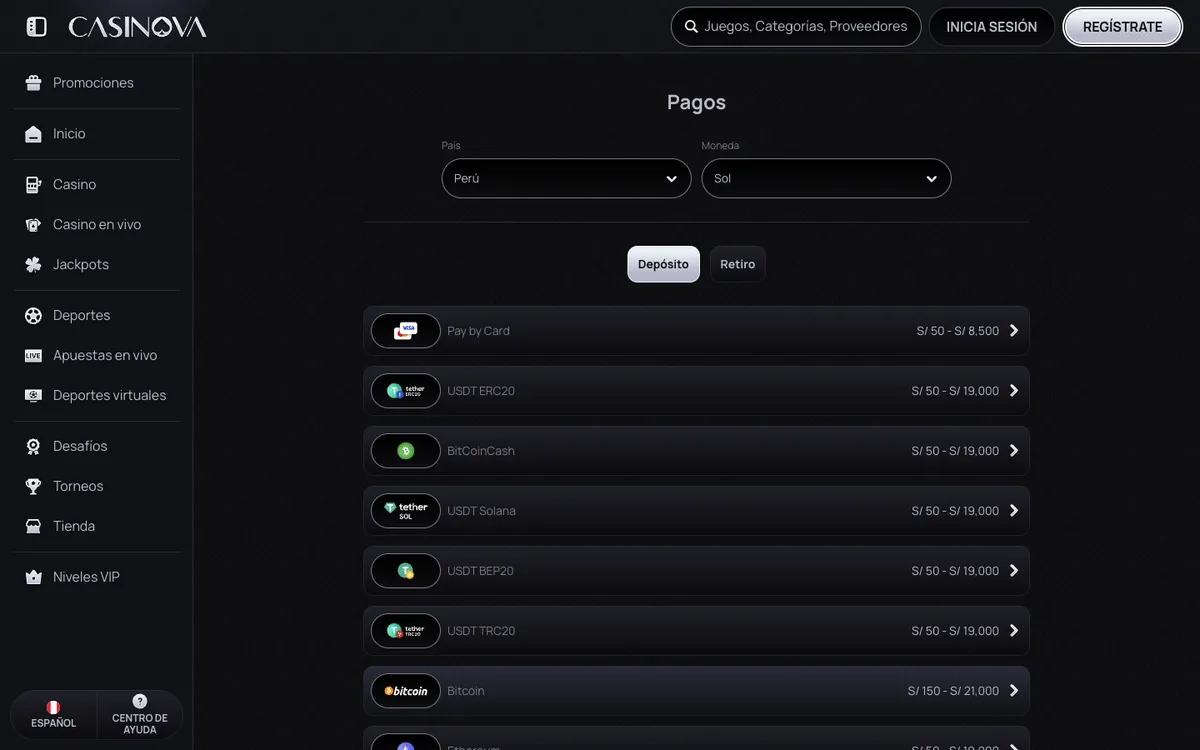Expand USDT ERC20 row chevron
The image size is (1200, 750).
pyautogui.click(x=1014, y=391)
